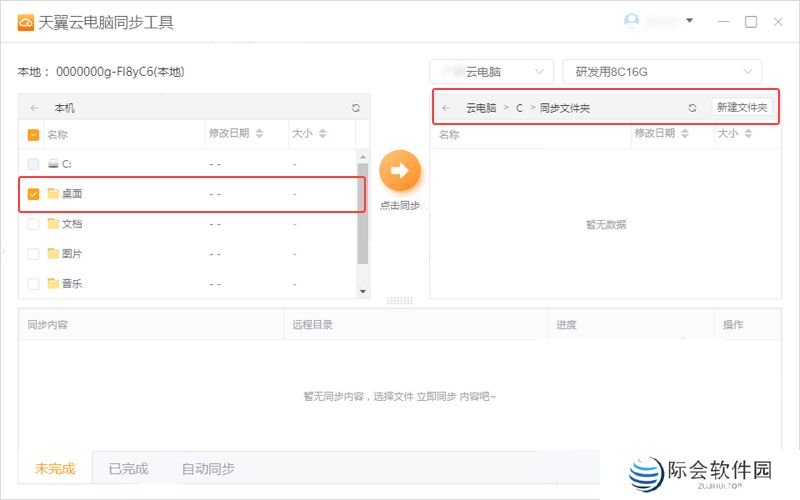The width and height of the screenshot is (800, 500).
Task: Click the 音乐 folder icon
Action: pyautogui.click(x=53, y=283)
